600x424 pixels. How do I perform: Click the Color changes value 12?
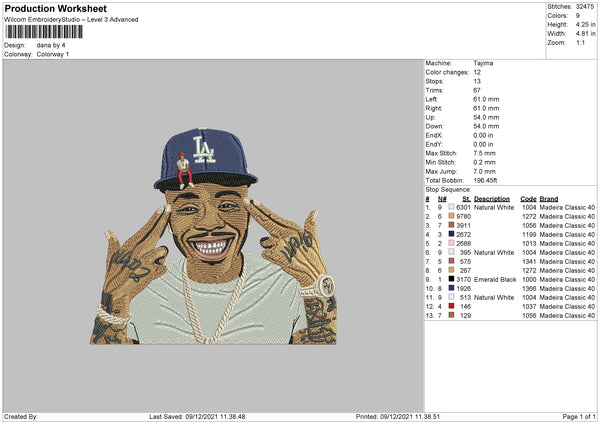point(477,72)
